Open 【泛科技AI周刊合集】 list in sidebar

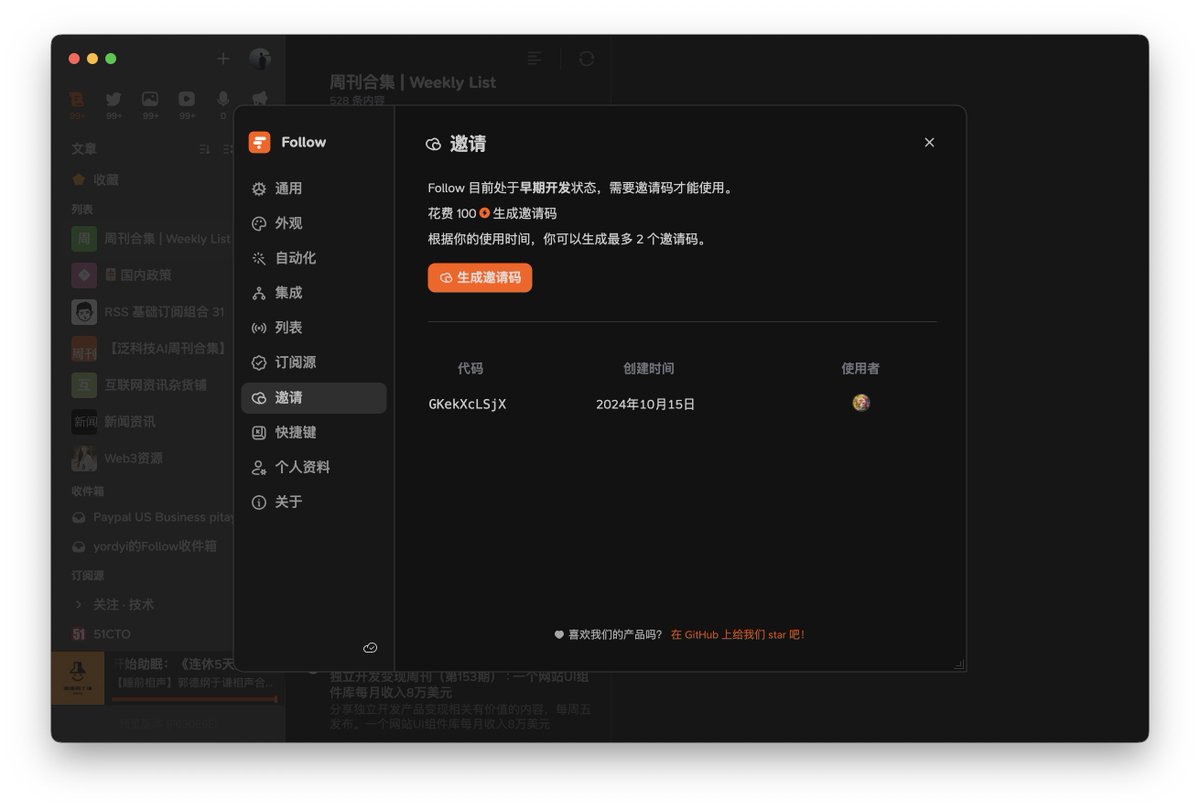point(150,349)
